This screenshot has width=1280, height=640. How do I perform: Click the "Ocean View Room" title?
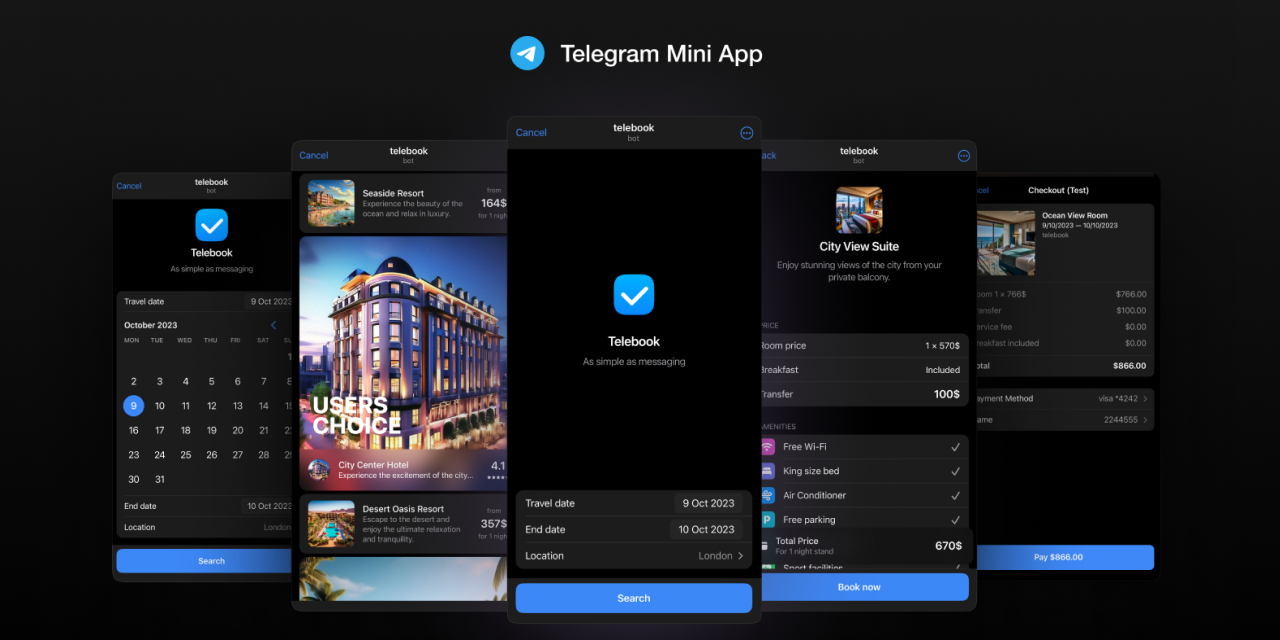click(1075, 216)
